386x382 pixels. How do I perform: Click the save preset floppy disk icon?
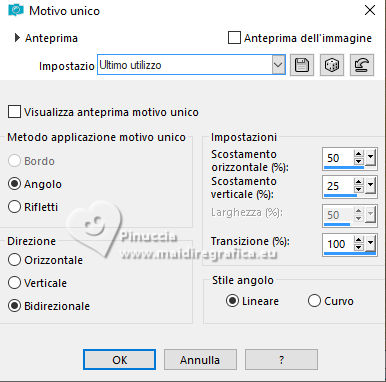[302, 65]
